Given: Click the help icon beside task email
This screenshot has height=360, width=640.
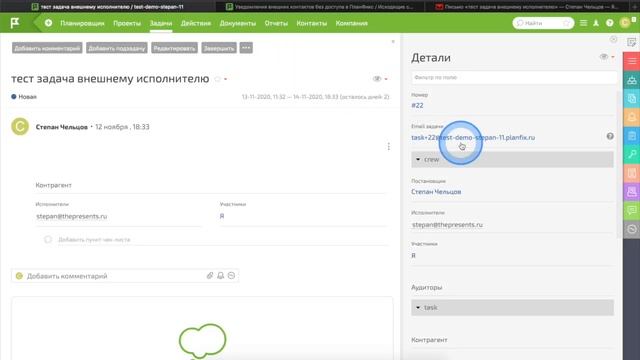Looking at the screenshot, I should coord(610,136).
